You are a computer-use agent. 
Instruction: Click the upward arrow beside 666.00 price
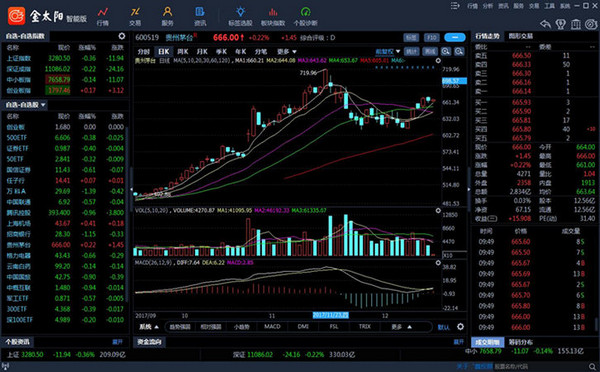(x=242, y=38)
